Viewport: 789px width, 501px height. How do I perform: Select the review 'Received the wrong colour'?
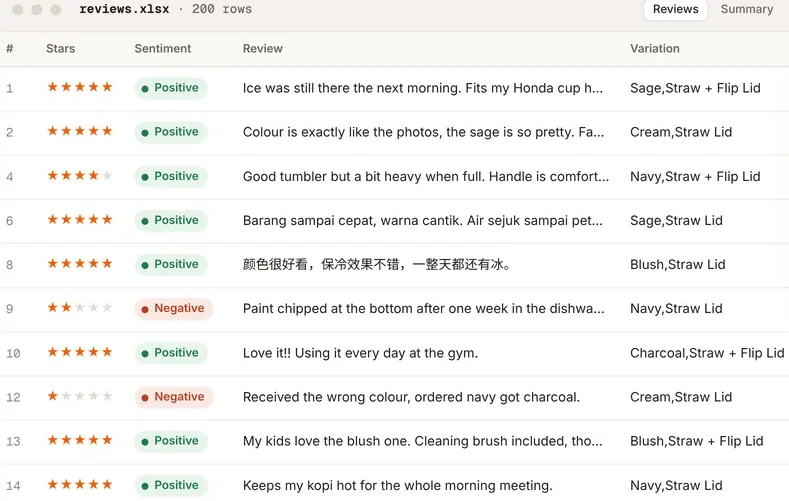[x=411, y=397]
